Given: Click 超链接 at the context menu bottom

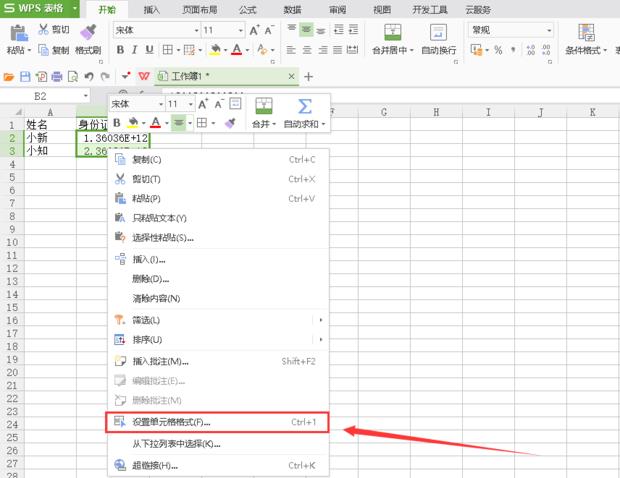Looking at the screenshot, I should pos(151,465).
